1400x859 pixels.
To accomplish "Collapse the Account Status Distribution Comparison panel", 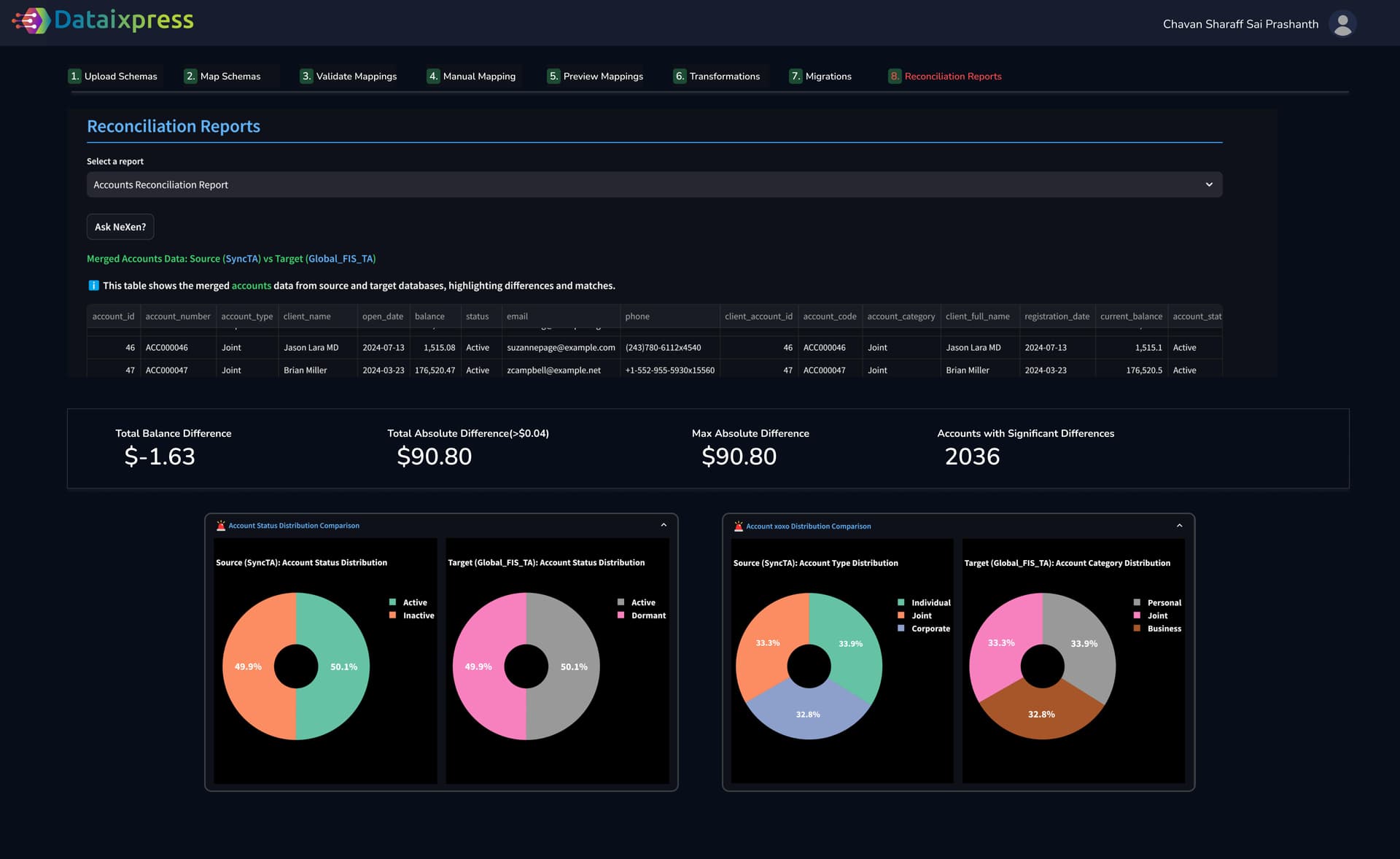I will 664,525.
